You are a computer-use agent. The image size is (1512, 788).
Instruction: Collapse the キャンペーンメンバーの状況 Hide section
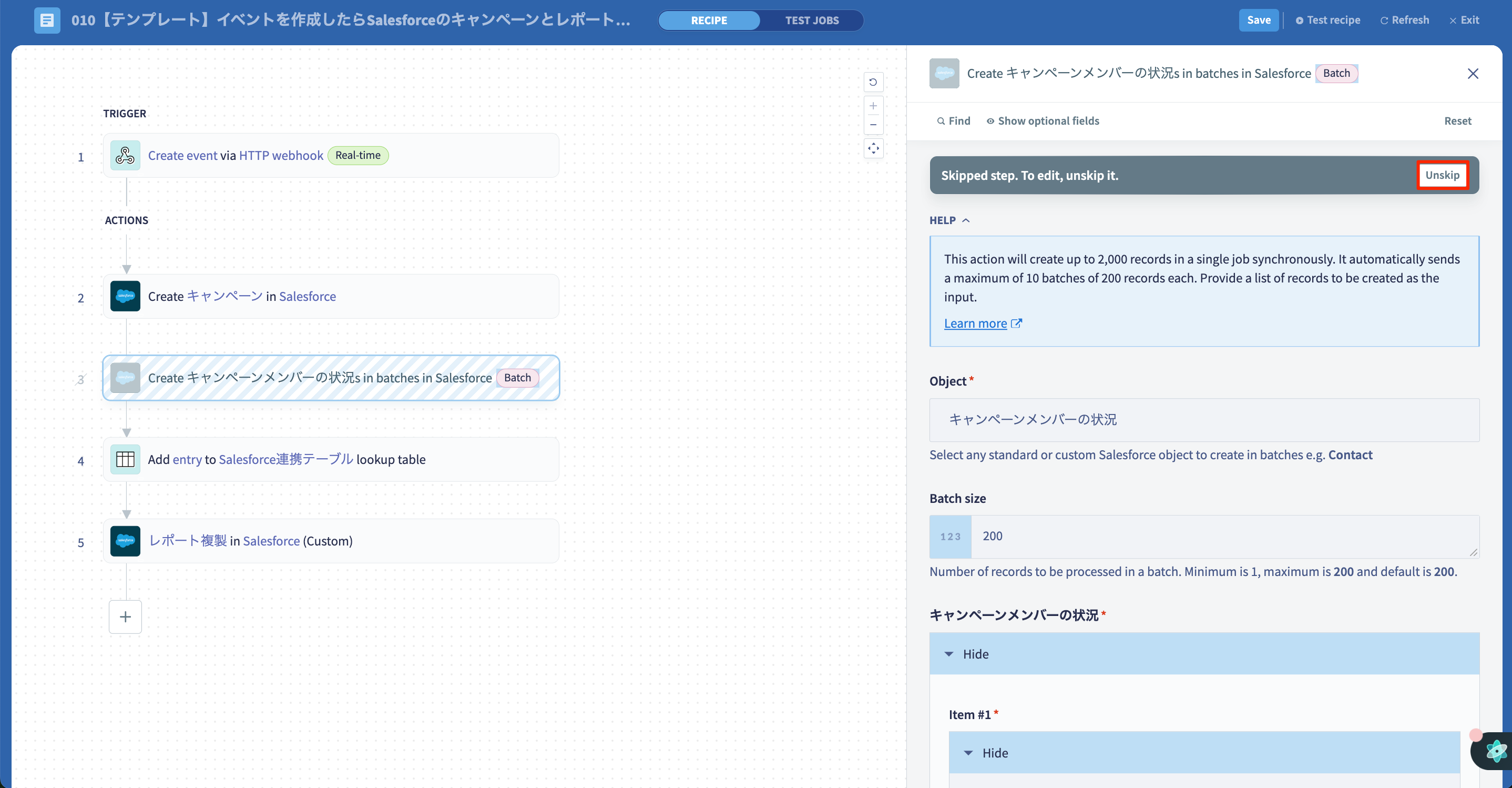tap(1204, 653)
